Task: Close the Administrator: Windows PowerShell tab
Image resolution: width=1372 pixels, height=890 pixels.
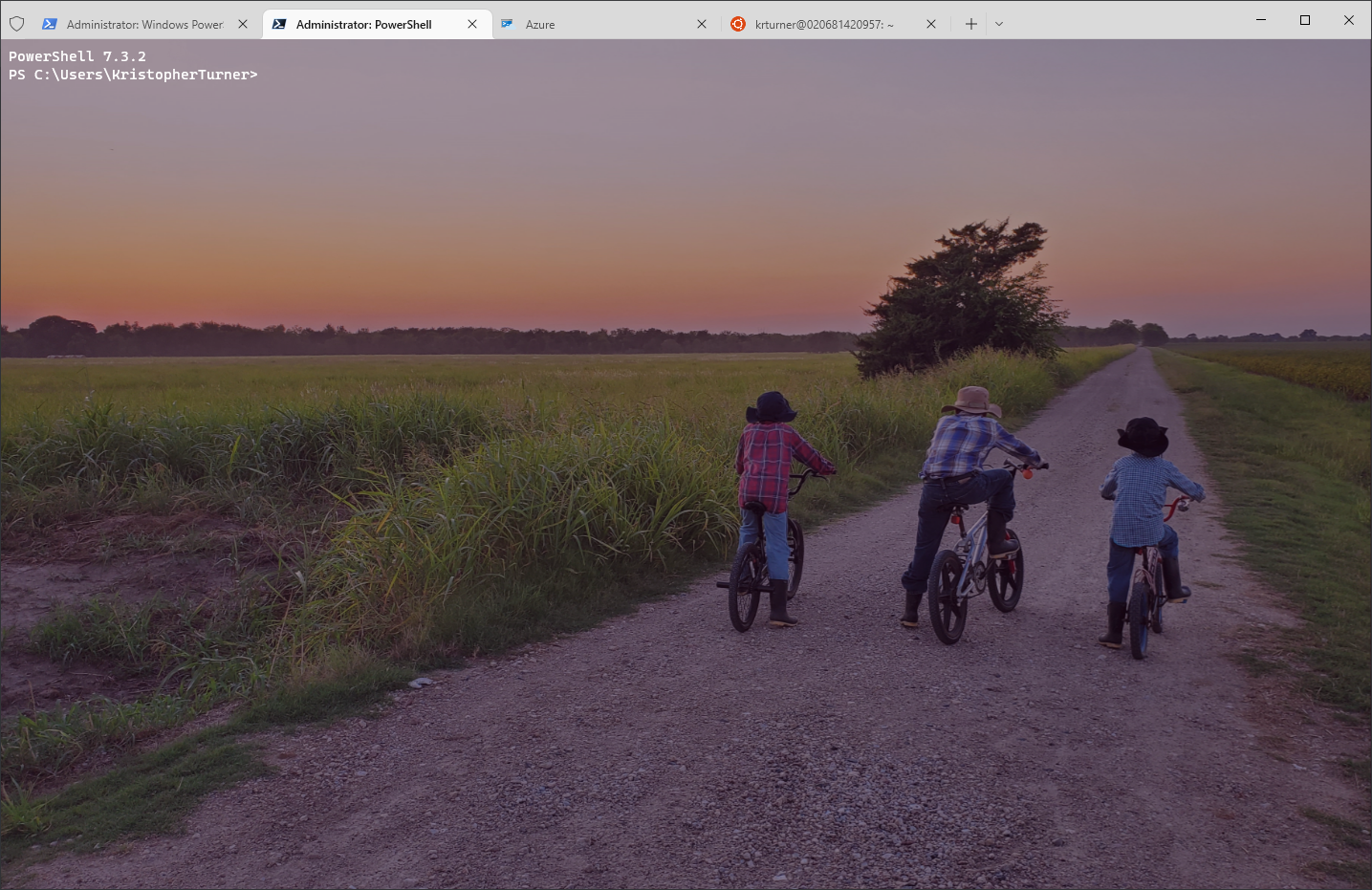Action: [243, 24]
